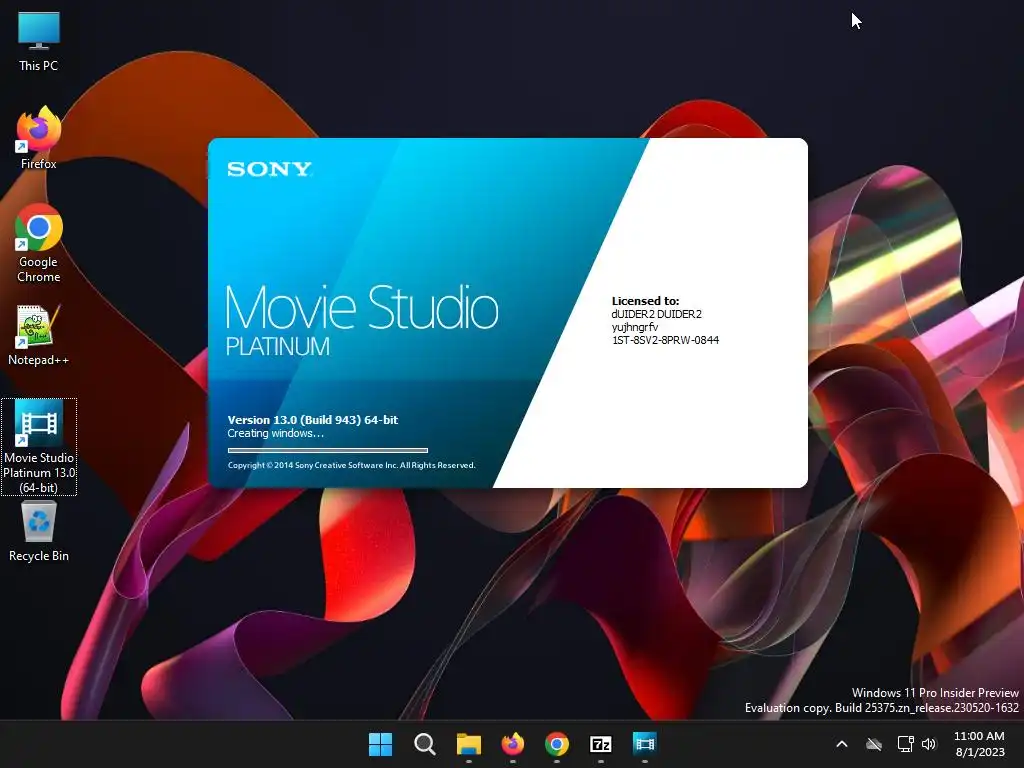Open 7-Zip from the taskbar
This screenshot has height=768, width=1024.
point(601,744)
